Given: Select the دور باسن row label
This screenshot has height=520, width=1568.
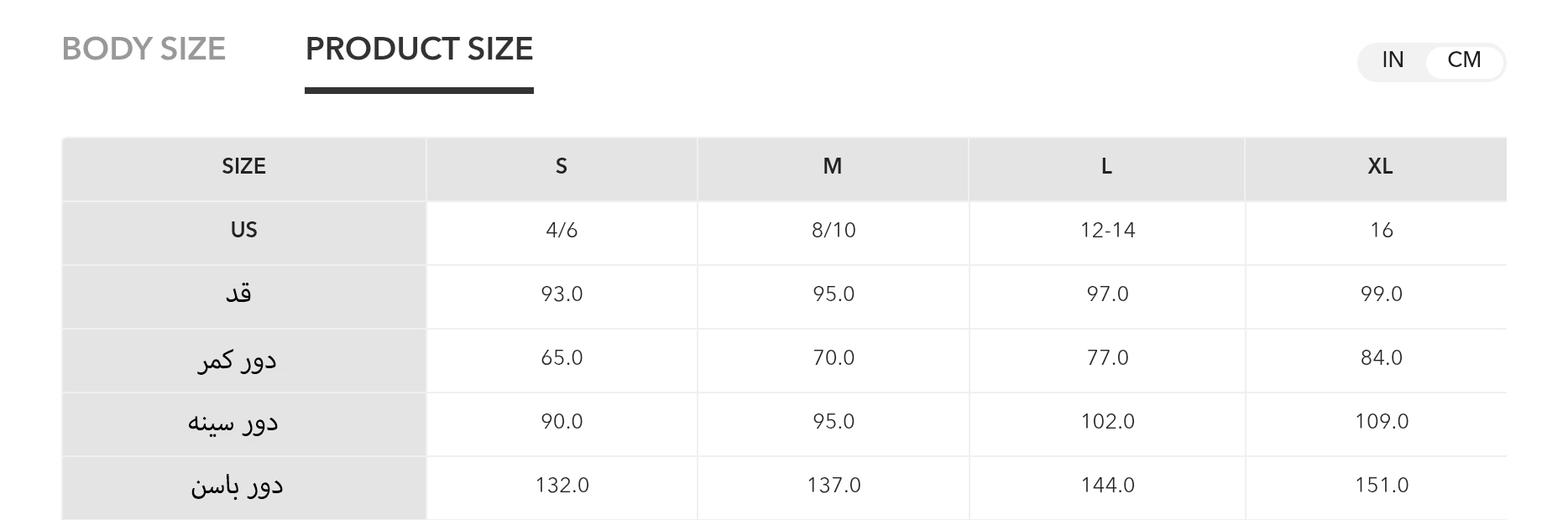Looking at the screenshot, I should (237, 486).
